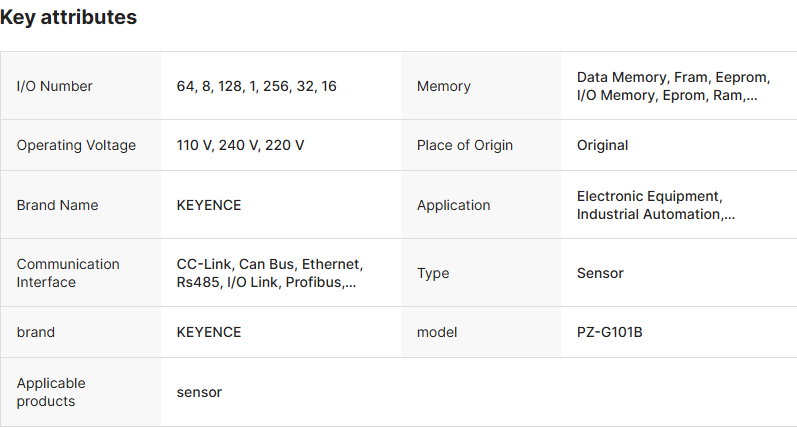
Task: Select the model number PZ-G101B
Action: click(x=609, y=332)
